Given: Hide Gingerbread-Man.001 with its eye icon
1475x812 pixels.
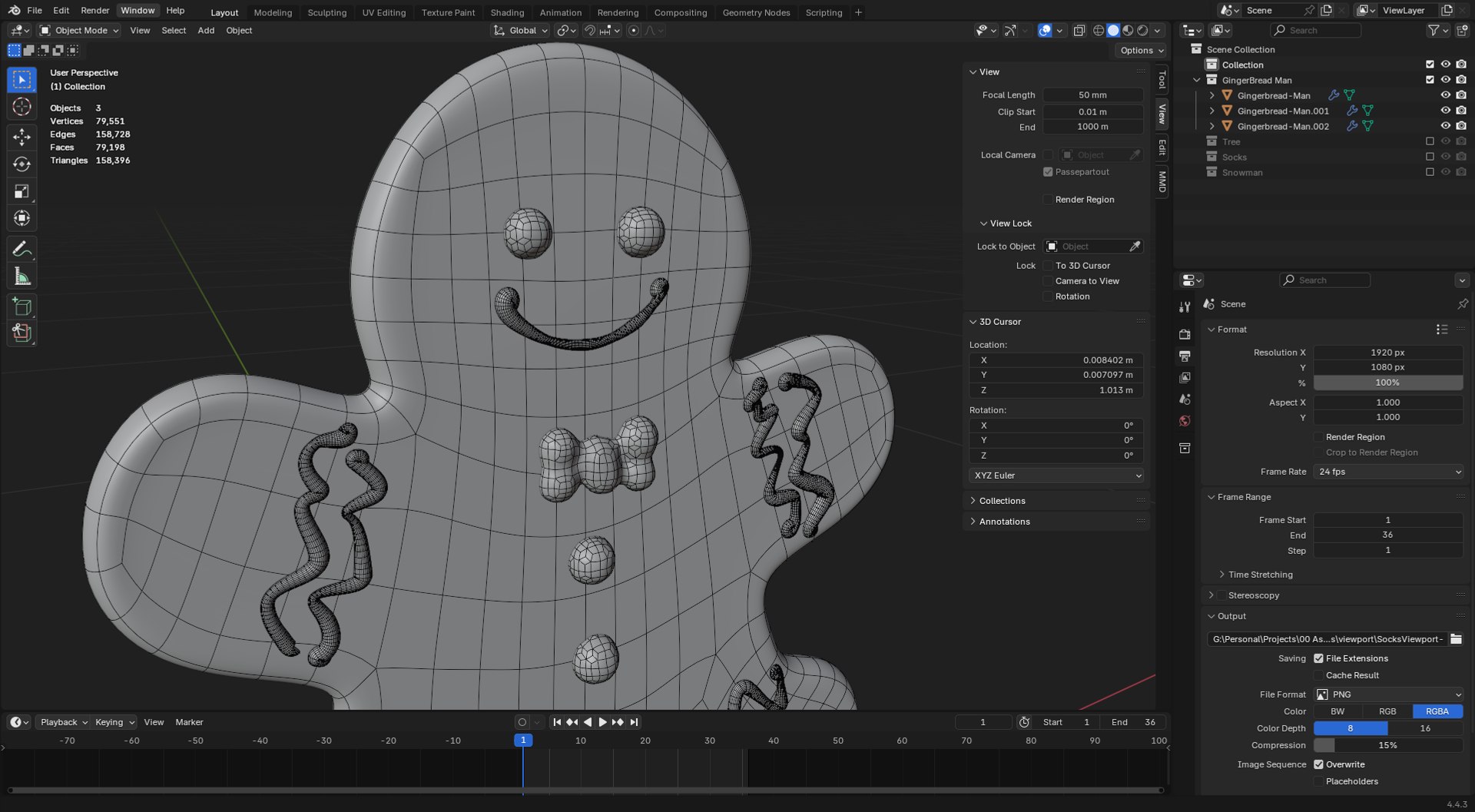Looking at the screenshot, I should (x=1445, y=111).
